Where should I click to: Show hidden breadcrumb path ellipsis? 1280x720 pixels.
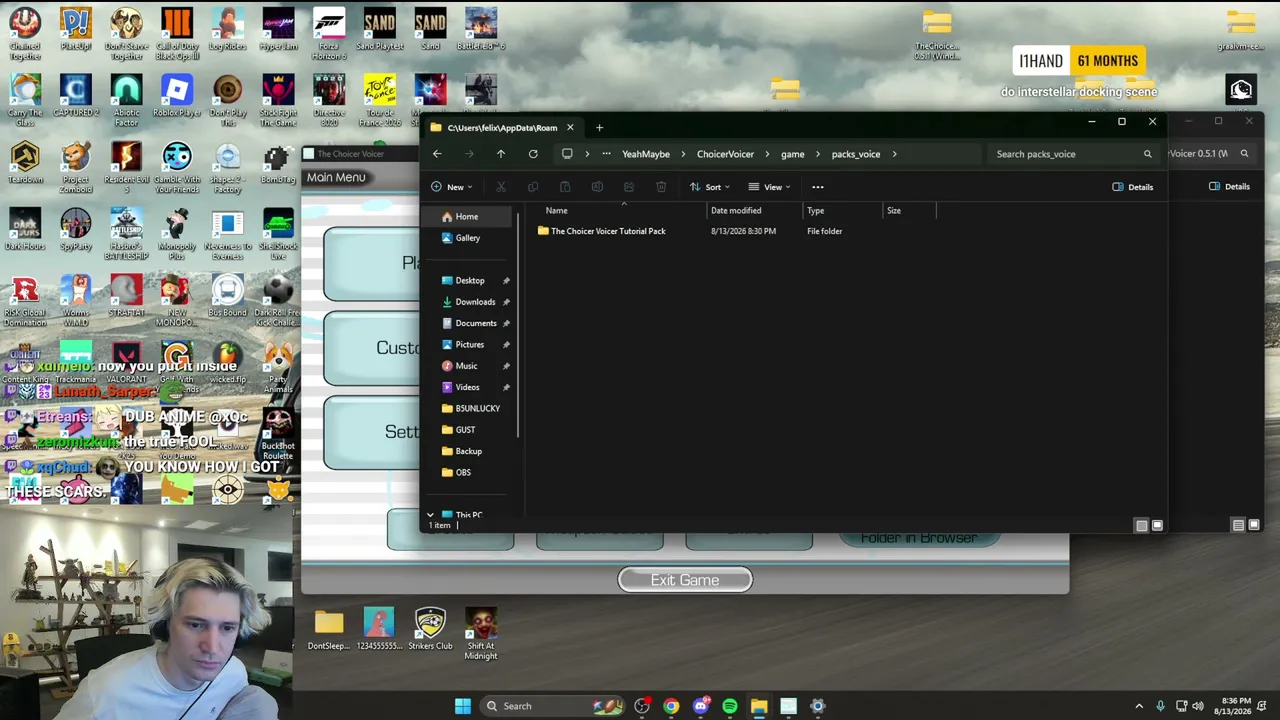tap(606, 154)
